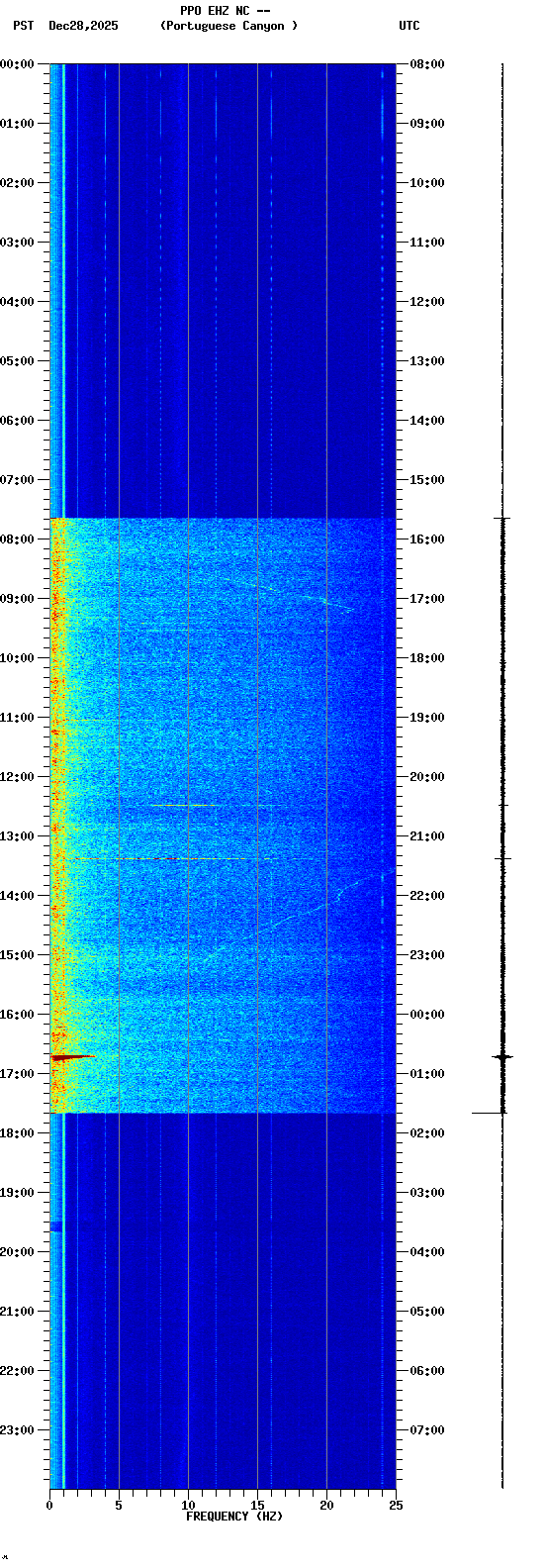Click the 09:00 PST time label on left
The height and width of the screenshot is (1568, 546).
[x=17, y=599]
